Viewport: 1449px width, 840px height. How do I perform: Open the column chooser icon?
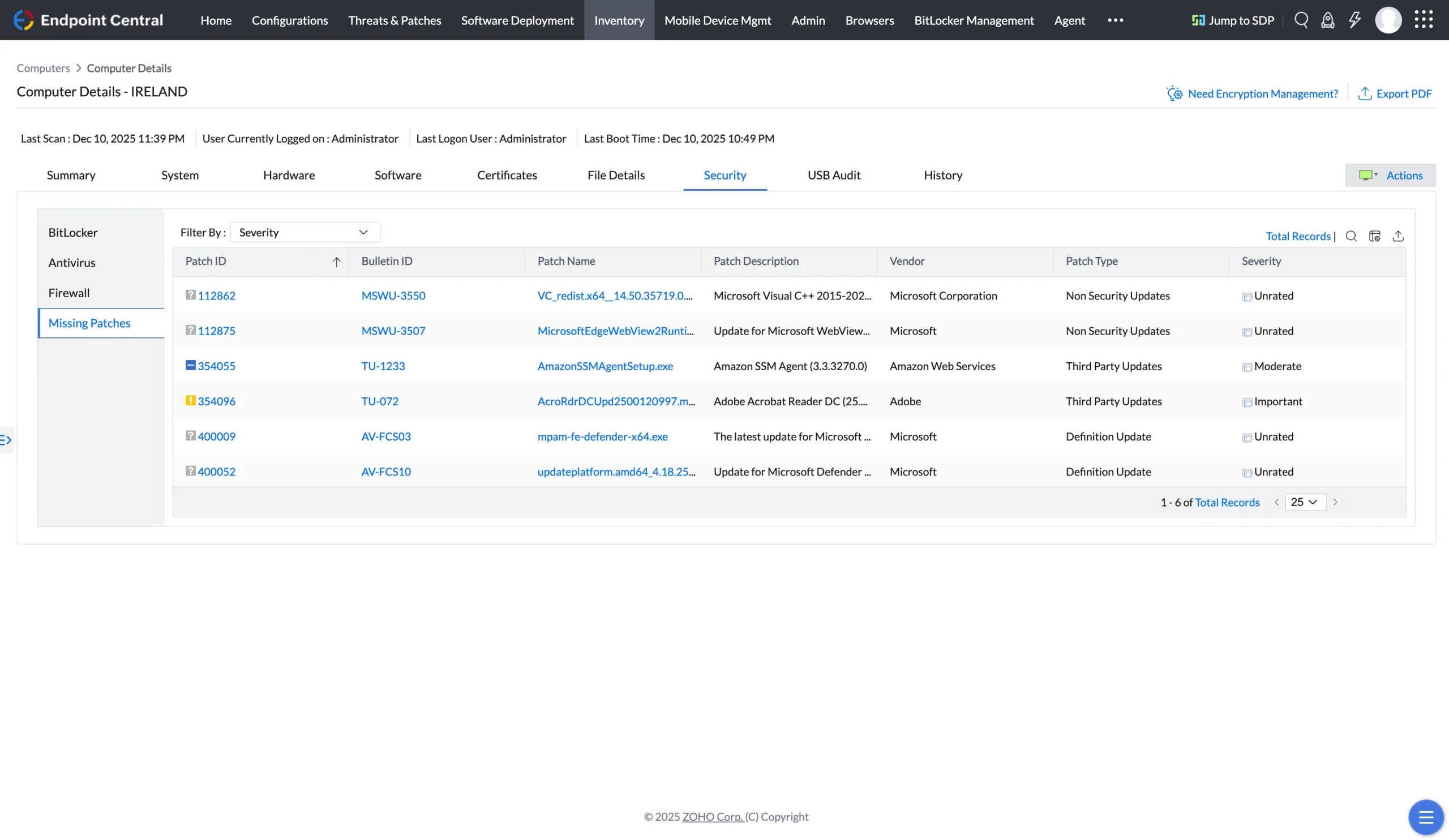point(1375,235)
